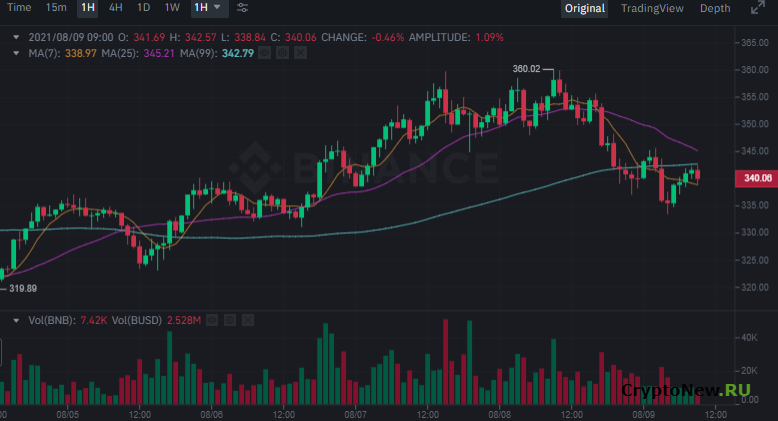Open MA indicator settings gear
This screenshot has height=421, width=778.
(x=282, y=53)
